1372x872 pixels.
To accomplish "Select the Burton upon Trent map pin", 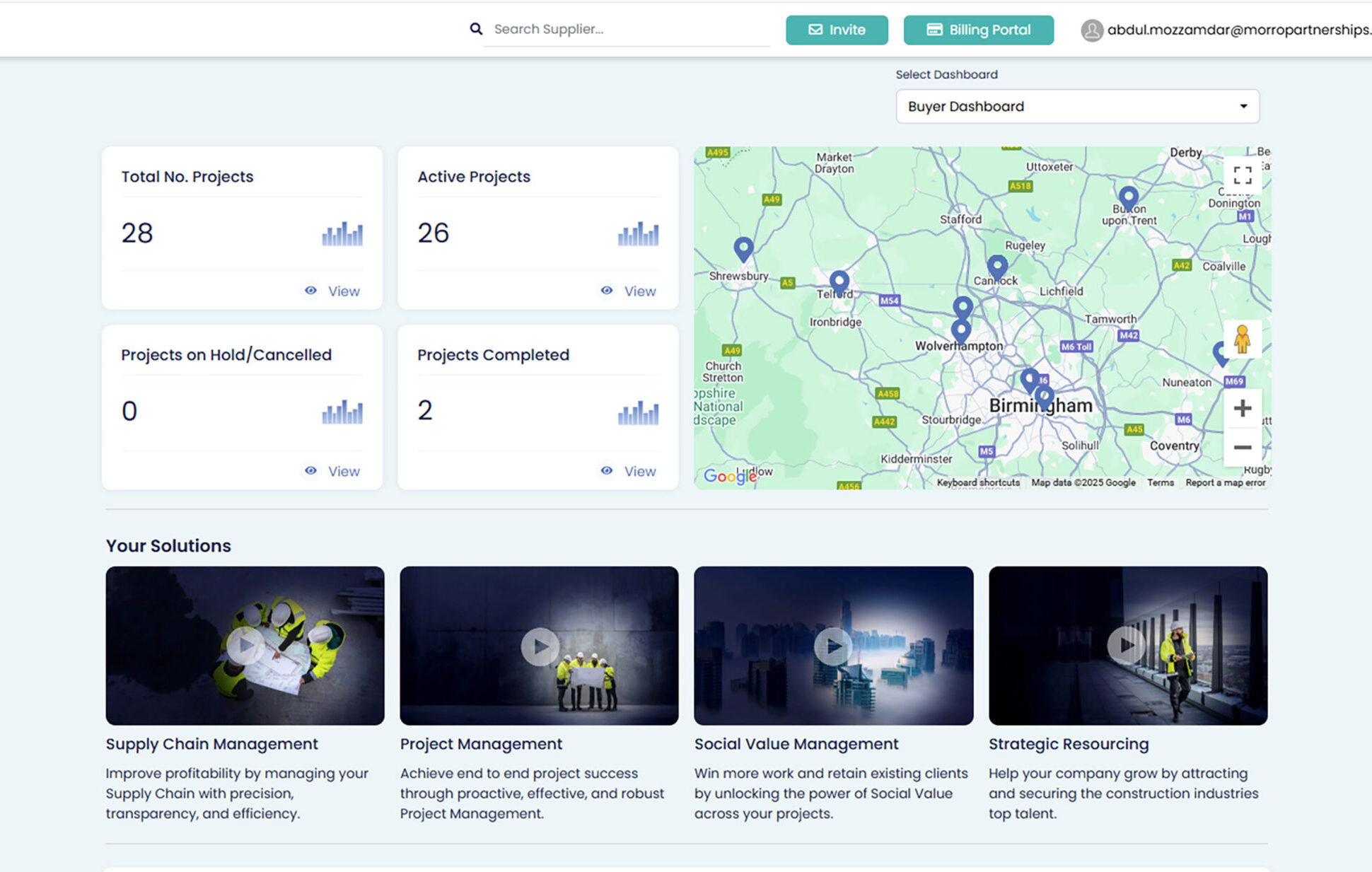I will coord(1128,196).
